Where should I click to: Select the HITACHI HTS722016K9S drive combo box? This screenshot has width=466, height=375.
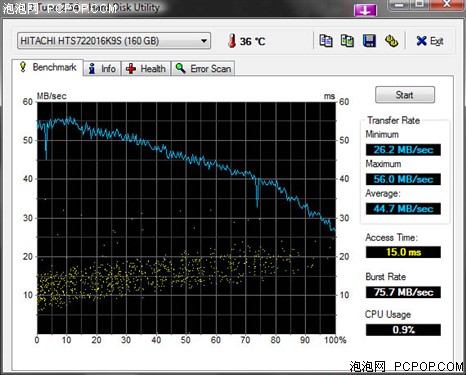point(114,41)
